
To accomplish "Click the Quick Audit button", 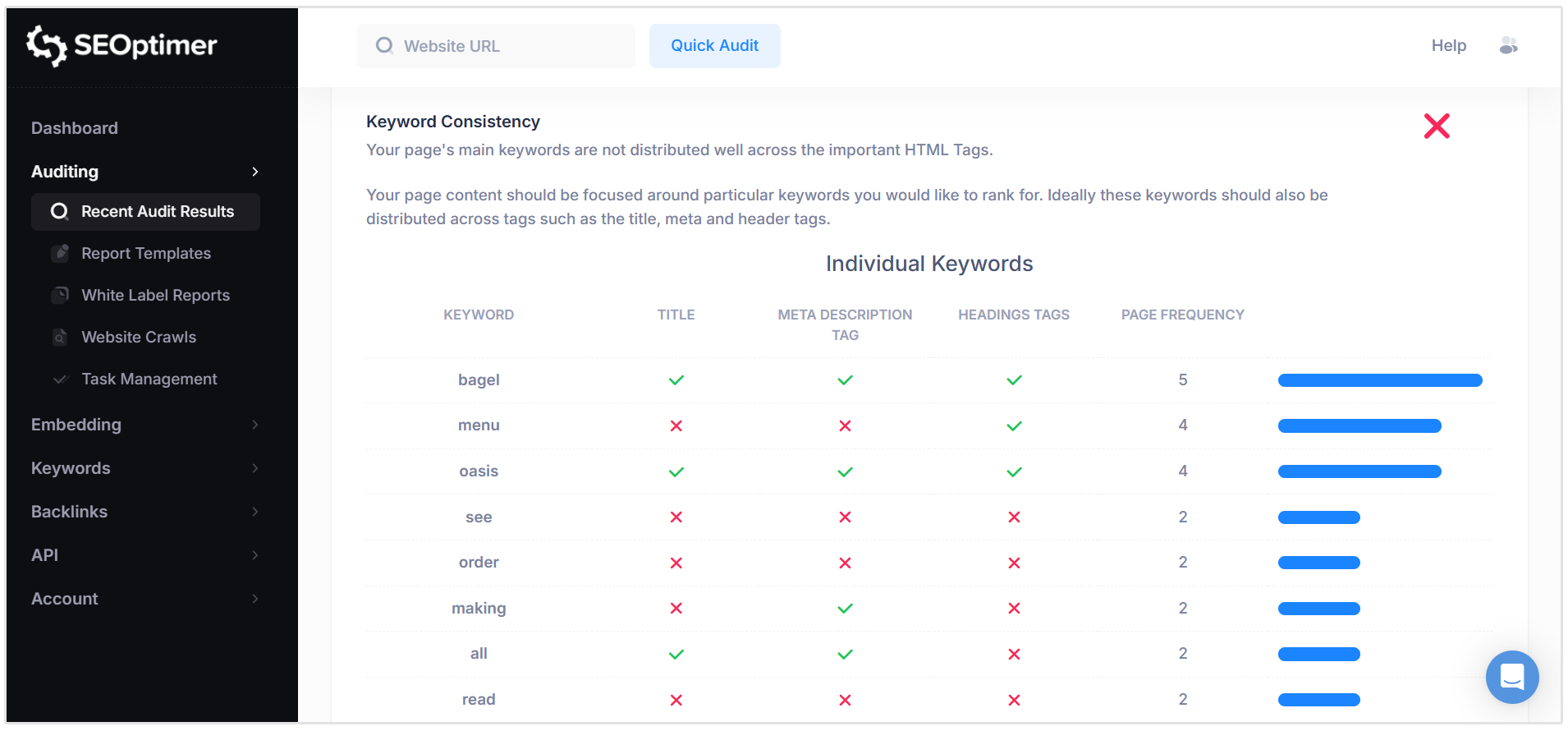I will [715, 46].
